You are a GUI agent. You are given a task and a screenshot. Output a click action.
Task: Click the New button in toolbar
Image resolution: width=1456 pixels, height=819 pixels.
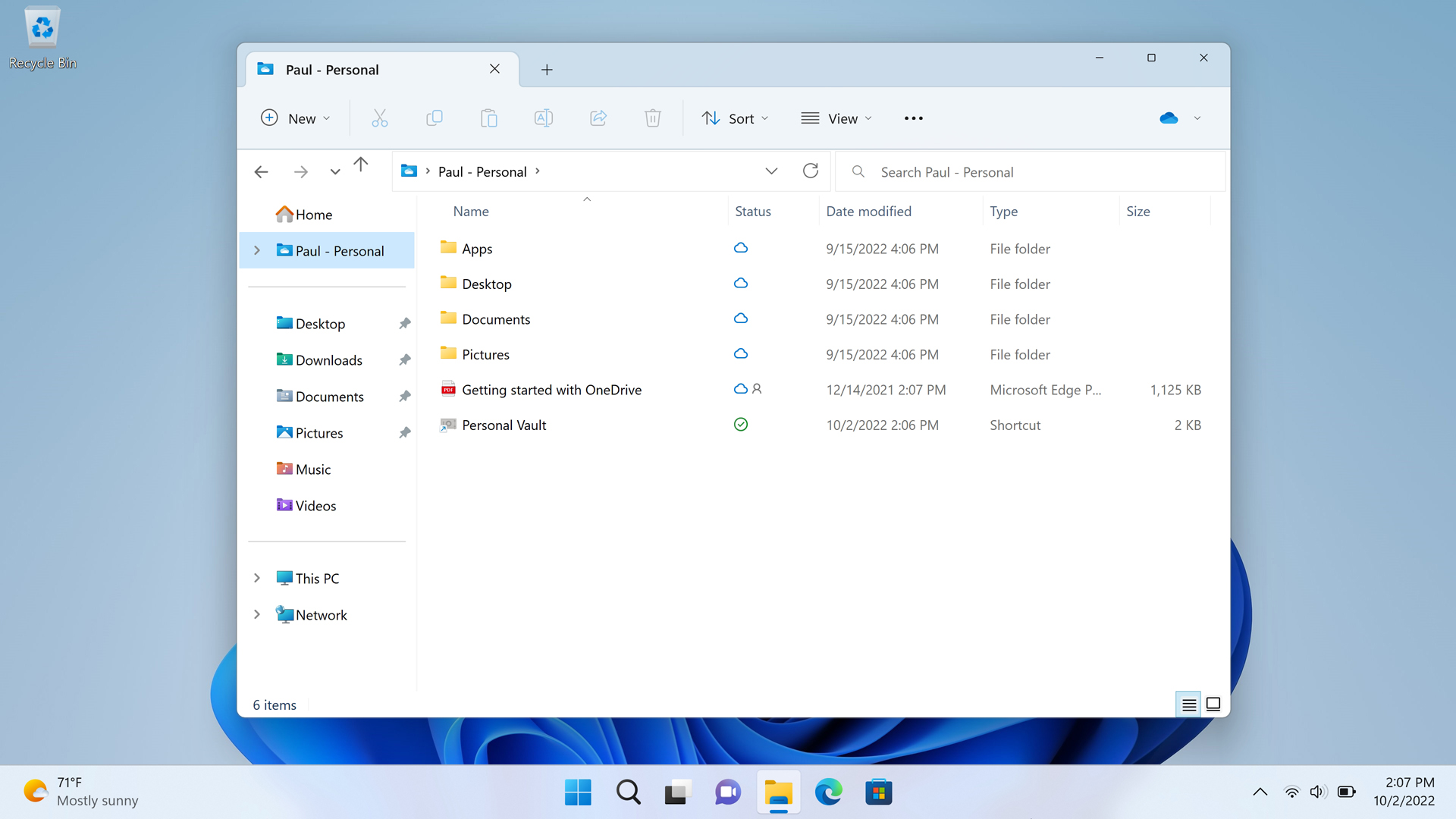click(295, 118)
